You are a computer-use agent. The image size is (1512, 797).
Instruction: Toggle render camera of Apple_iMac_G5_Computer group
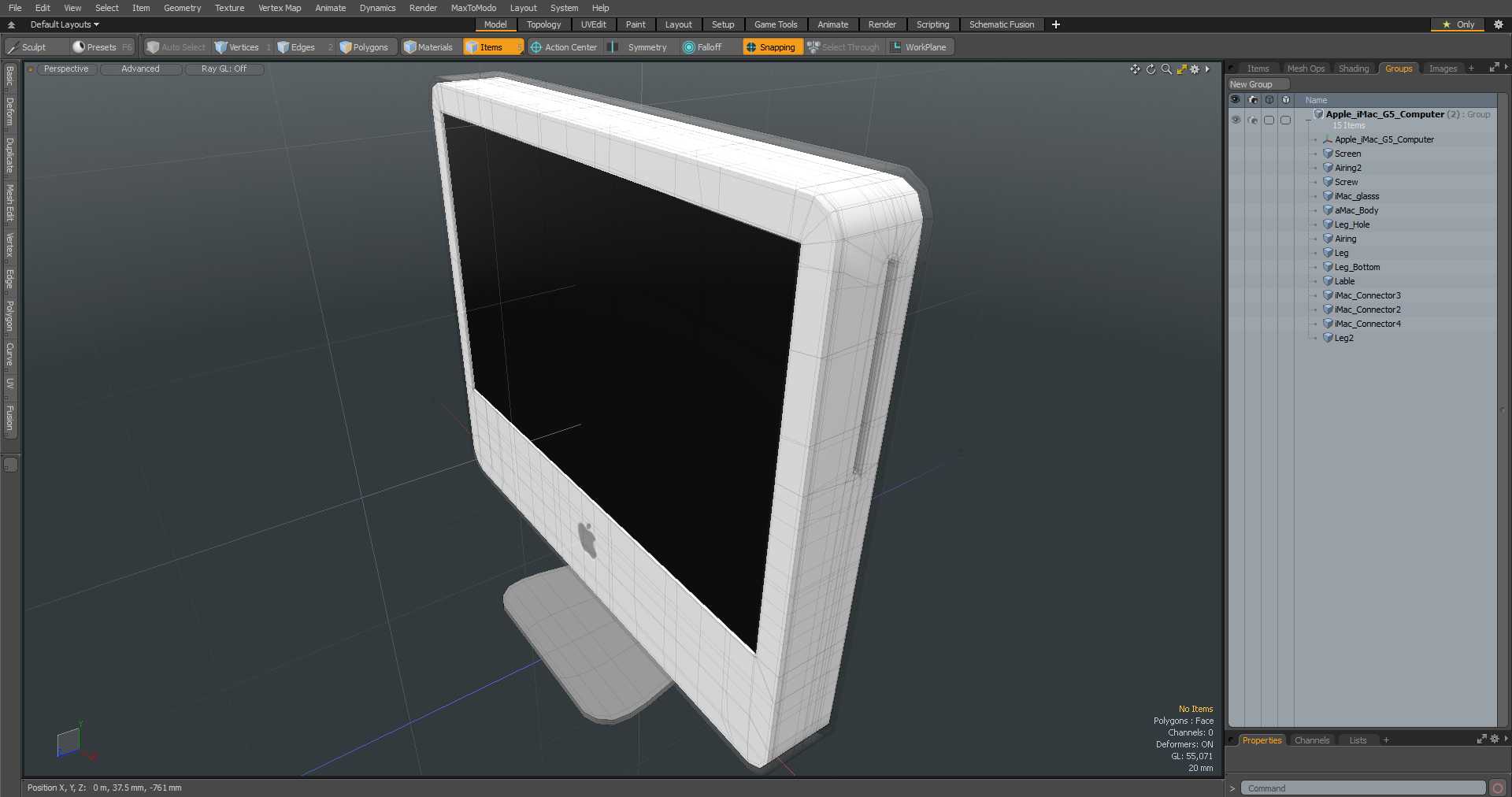click(1253, 120)
